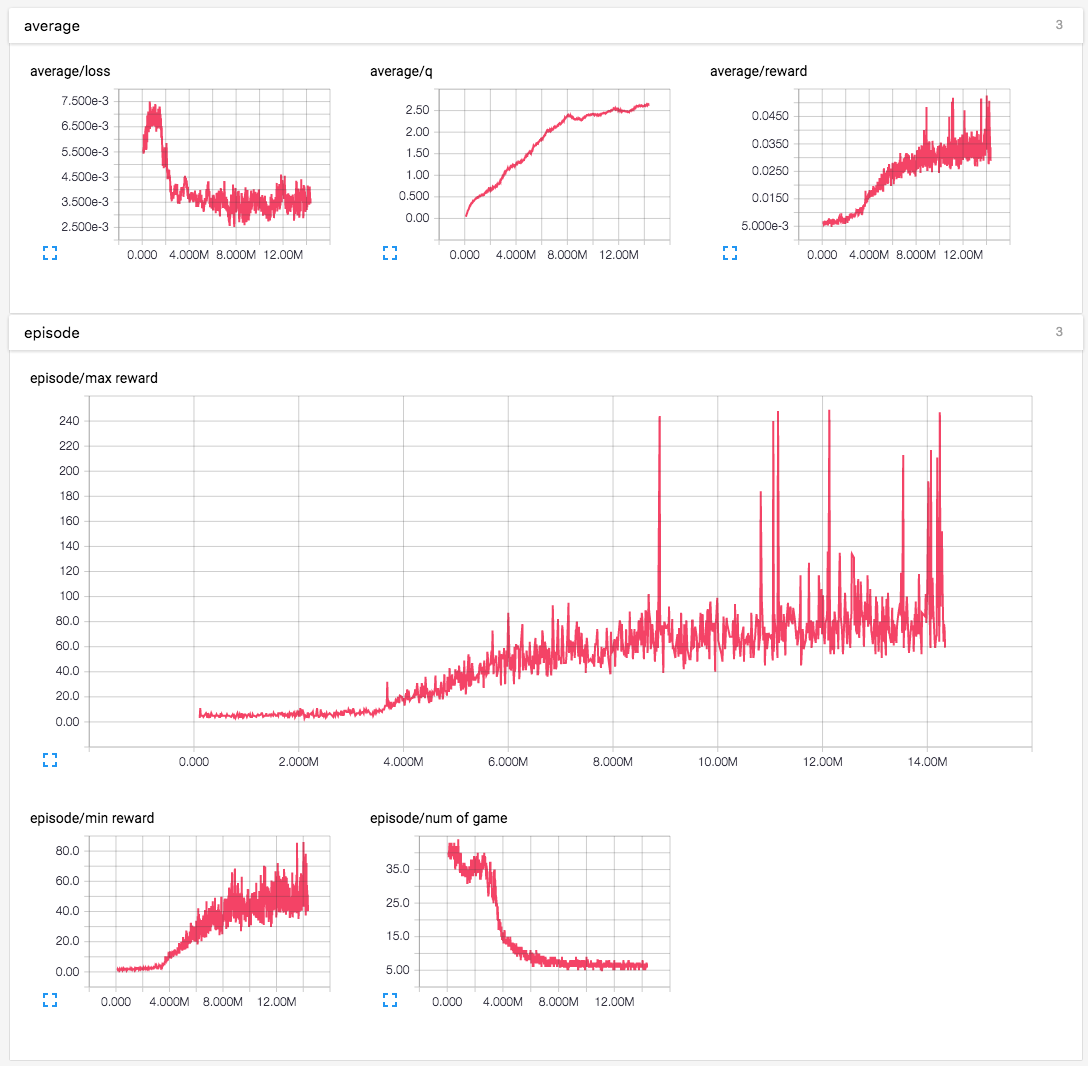Collapse the average section header
Viewport: 1088px width, 1066px height.
tap(545, 26)
